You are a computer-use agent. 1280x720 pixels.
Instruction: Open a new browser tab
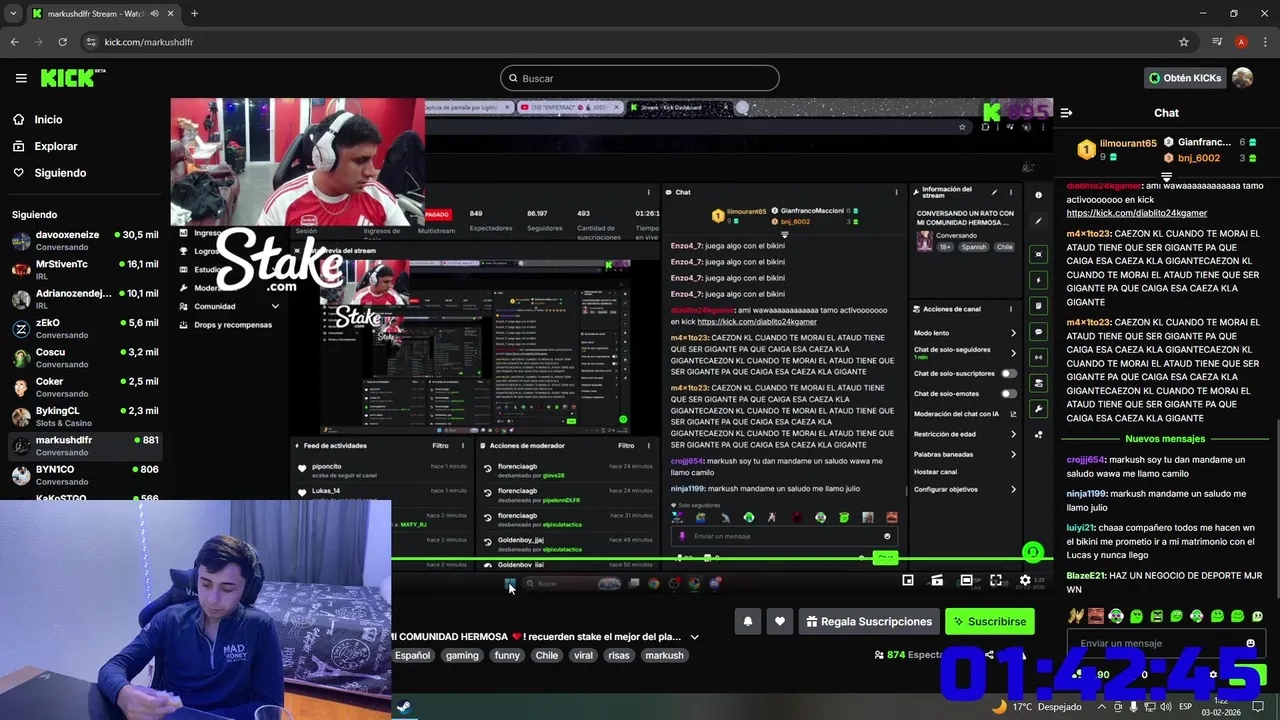194,14
